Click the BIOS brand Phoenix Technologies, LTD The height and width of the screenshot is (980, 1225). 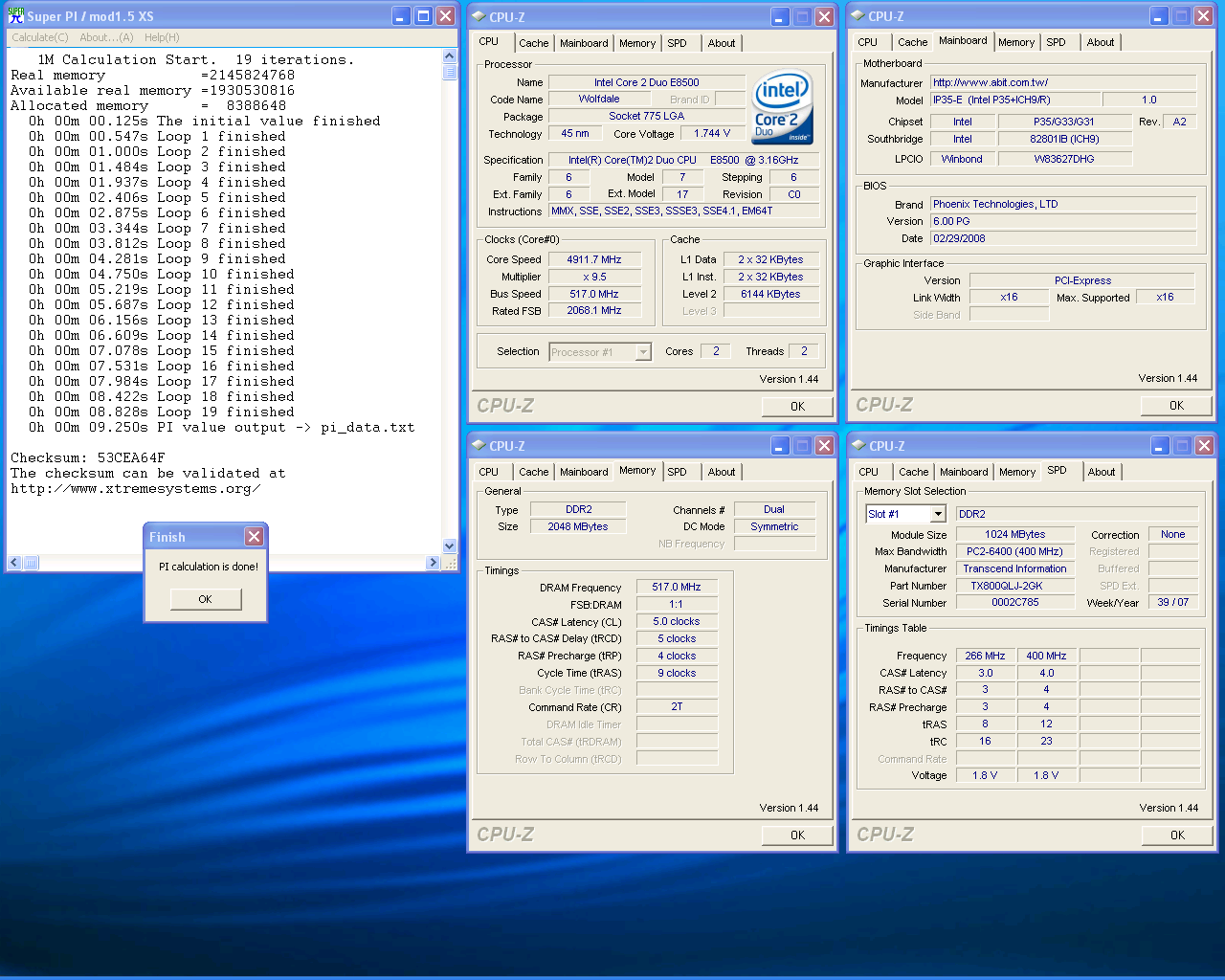click(1063, 204)
